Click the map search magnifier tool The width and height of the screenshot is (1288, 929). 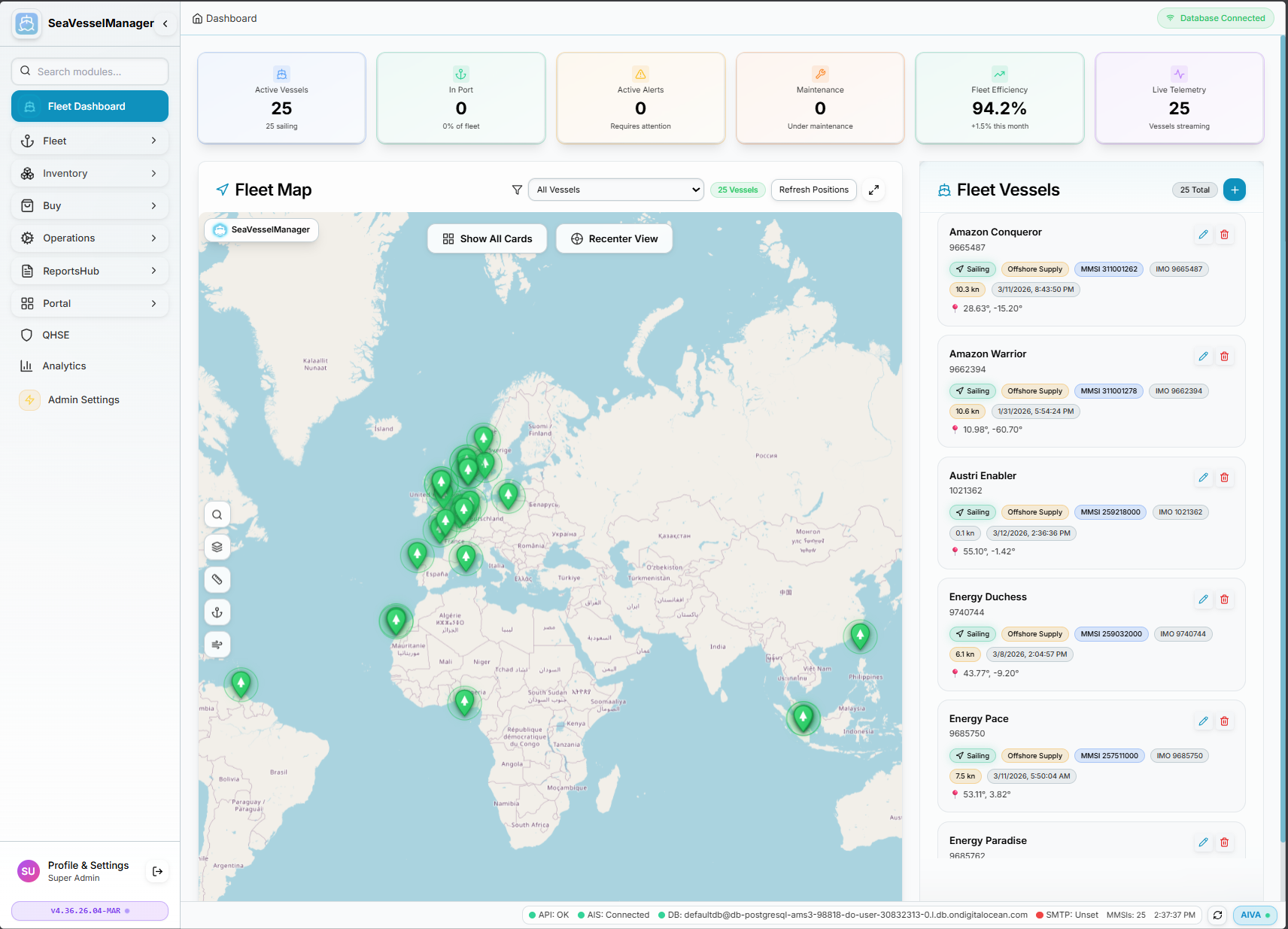click(x=217, y=515)
